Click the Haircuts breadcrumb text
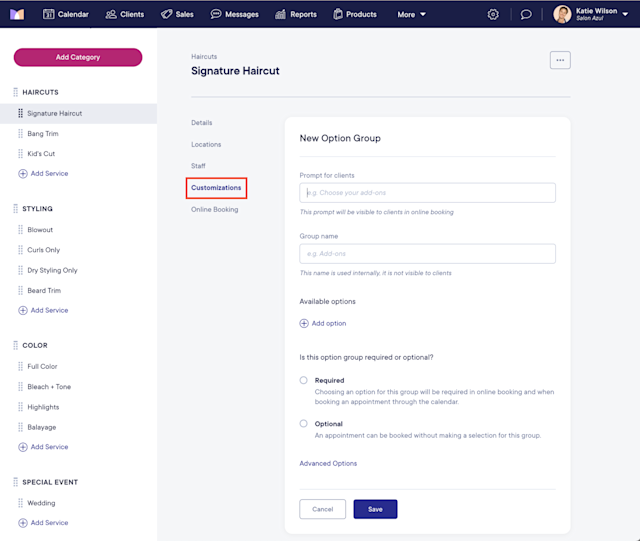 coord(204,56)
